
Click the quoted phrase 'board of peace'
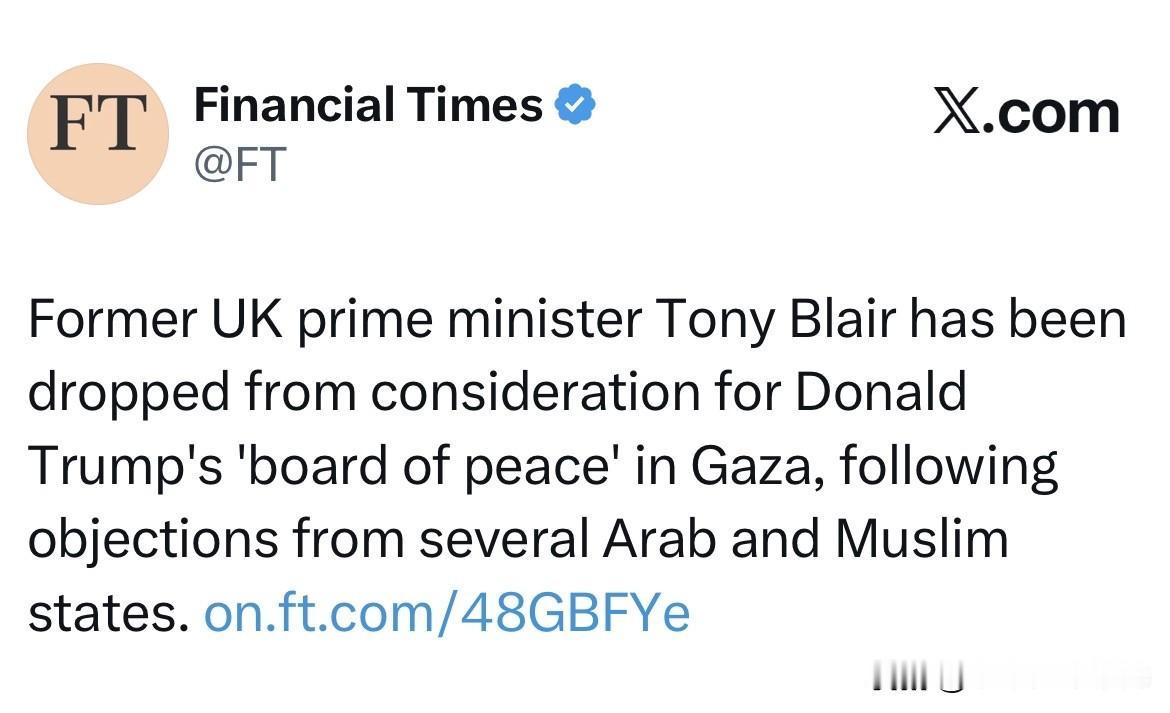tap(428, 467)
